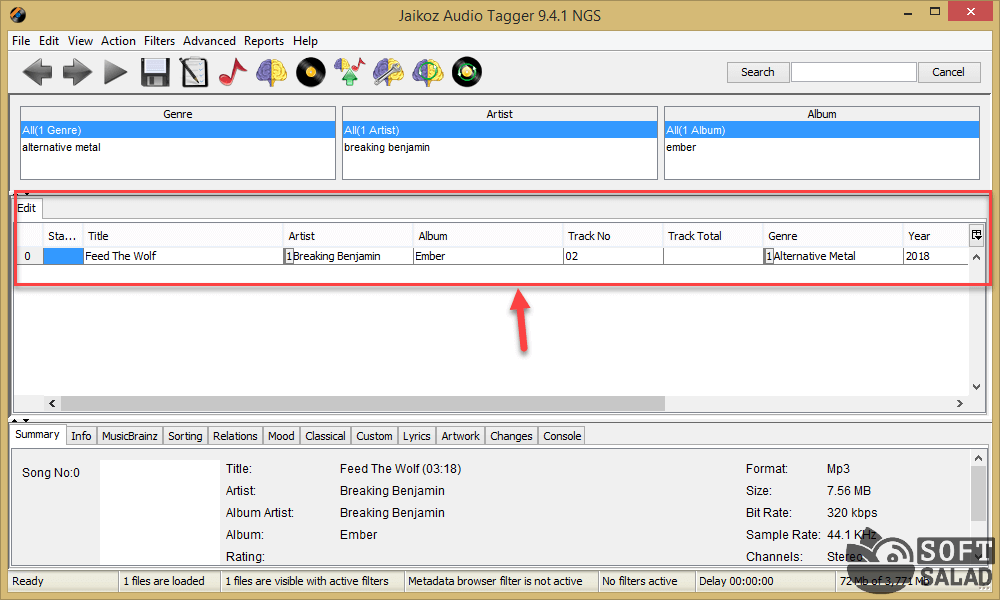Screen dimensions: 1000x600
Task: Open the Filters menu
Action: pos(159,41)
